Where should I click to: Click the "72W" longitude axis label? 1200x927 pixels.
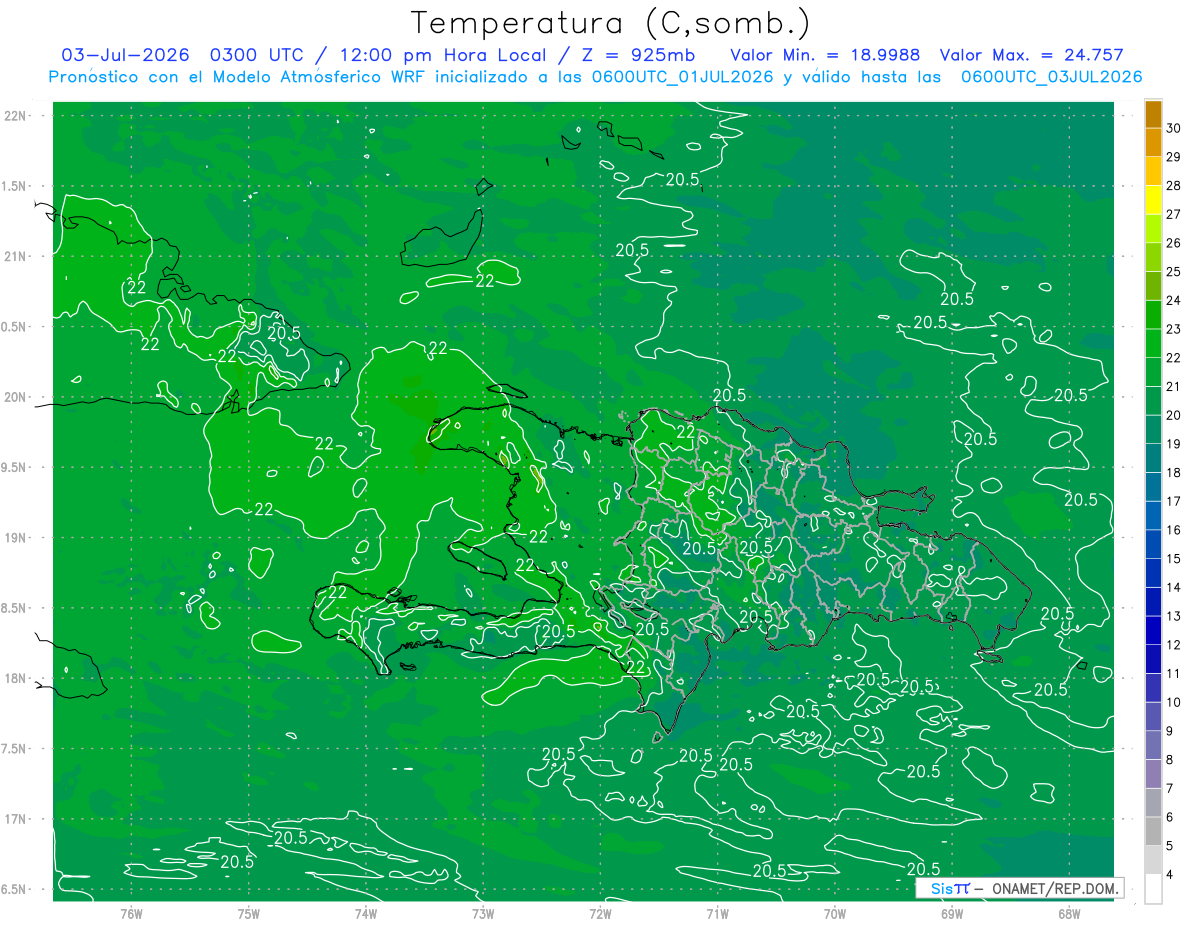600,914
